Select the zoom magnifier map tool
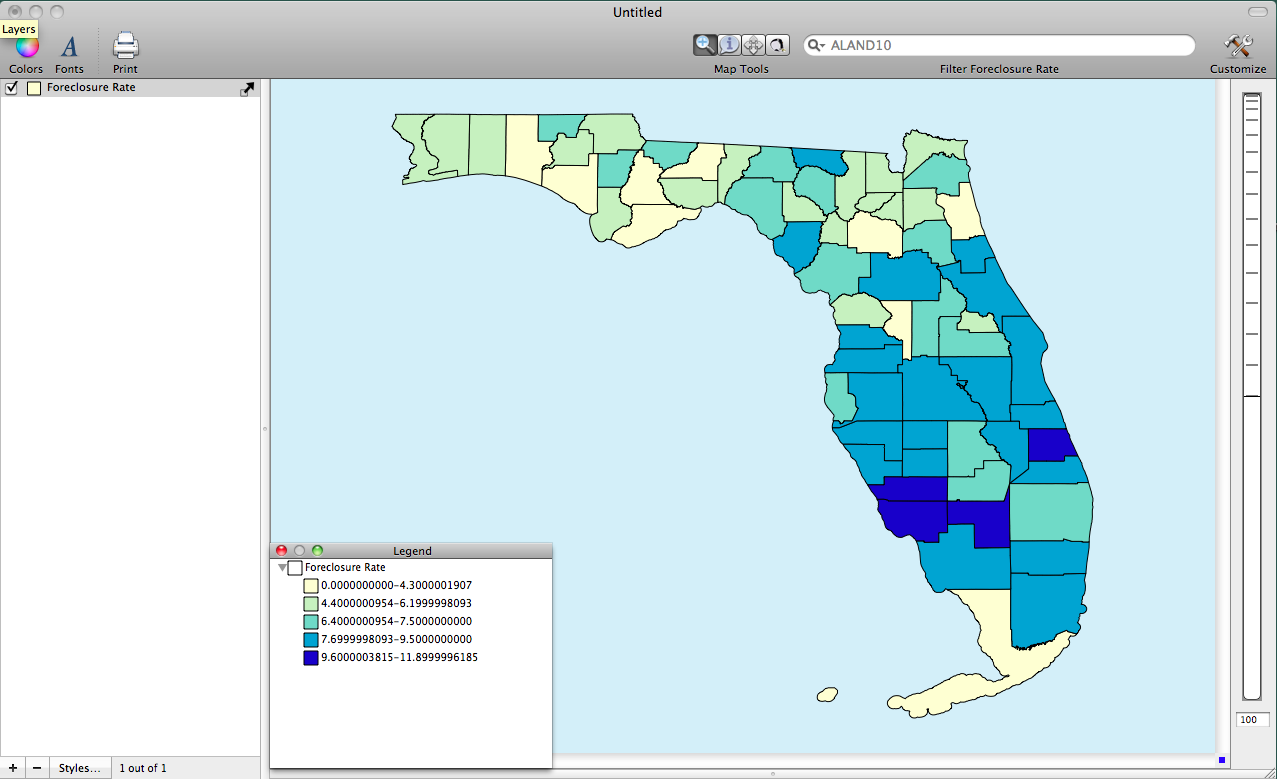The height and width of the screenshot is (779, 1277). (x=705, y=45)
